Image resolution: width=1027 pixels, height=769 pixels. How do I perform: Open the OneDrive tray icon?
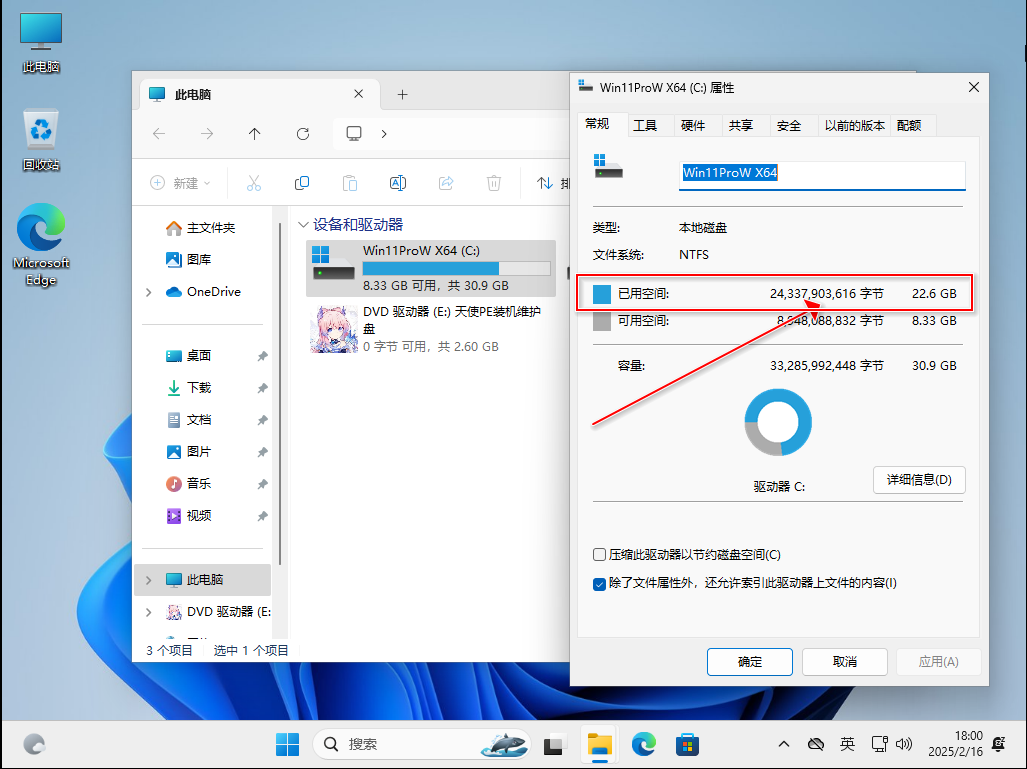click(x=815, y=744)
